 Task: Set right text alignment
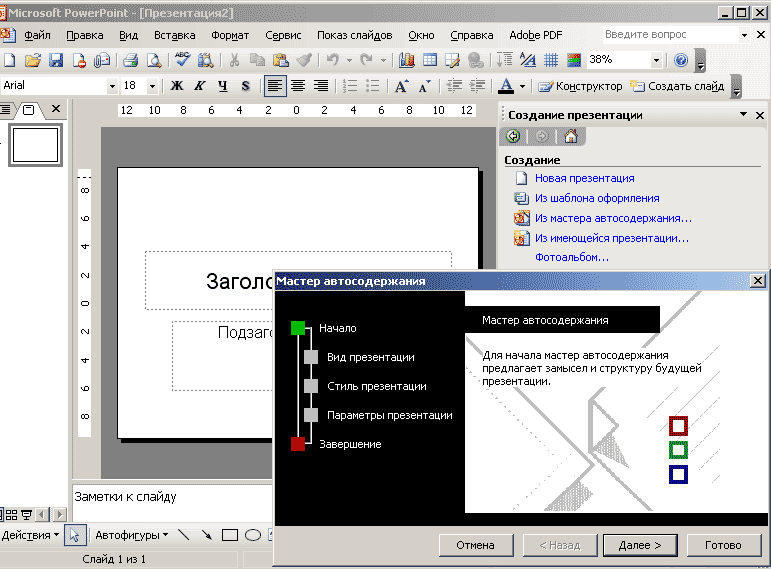click(321, 86)
